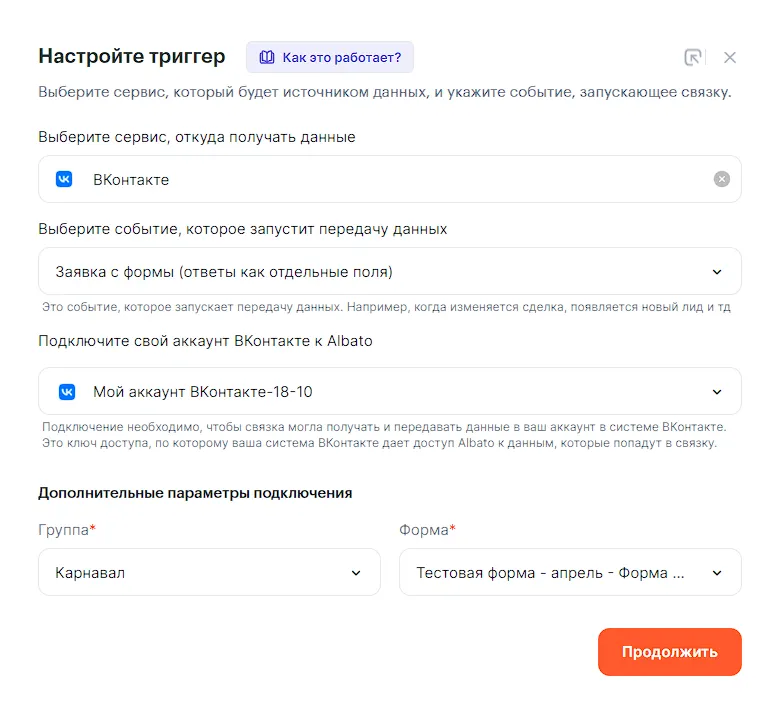Expand the Группа dropdown arrow
Screen dimensions: 780x710
356,573
